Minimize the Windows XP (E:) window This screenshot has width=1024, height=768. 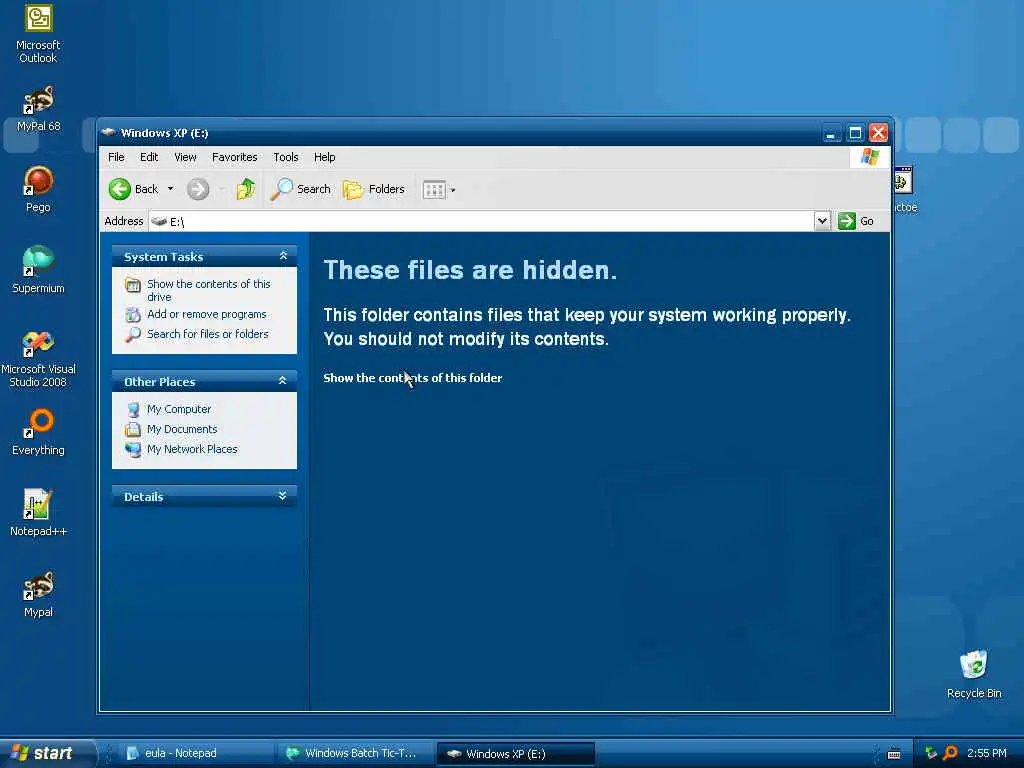tap(831, 133)
